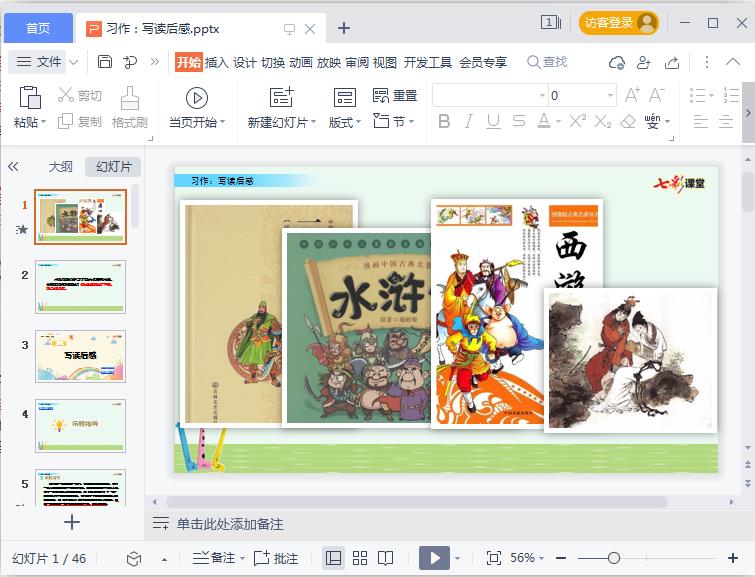Expand more quick access toolbar tools
Image resolution: width=755 pixels, height=577 pixels.
pos(155,62)
